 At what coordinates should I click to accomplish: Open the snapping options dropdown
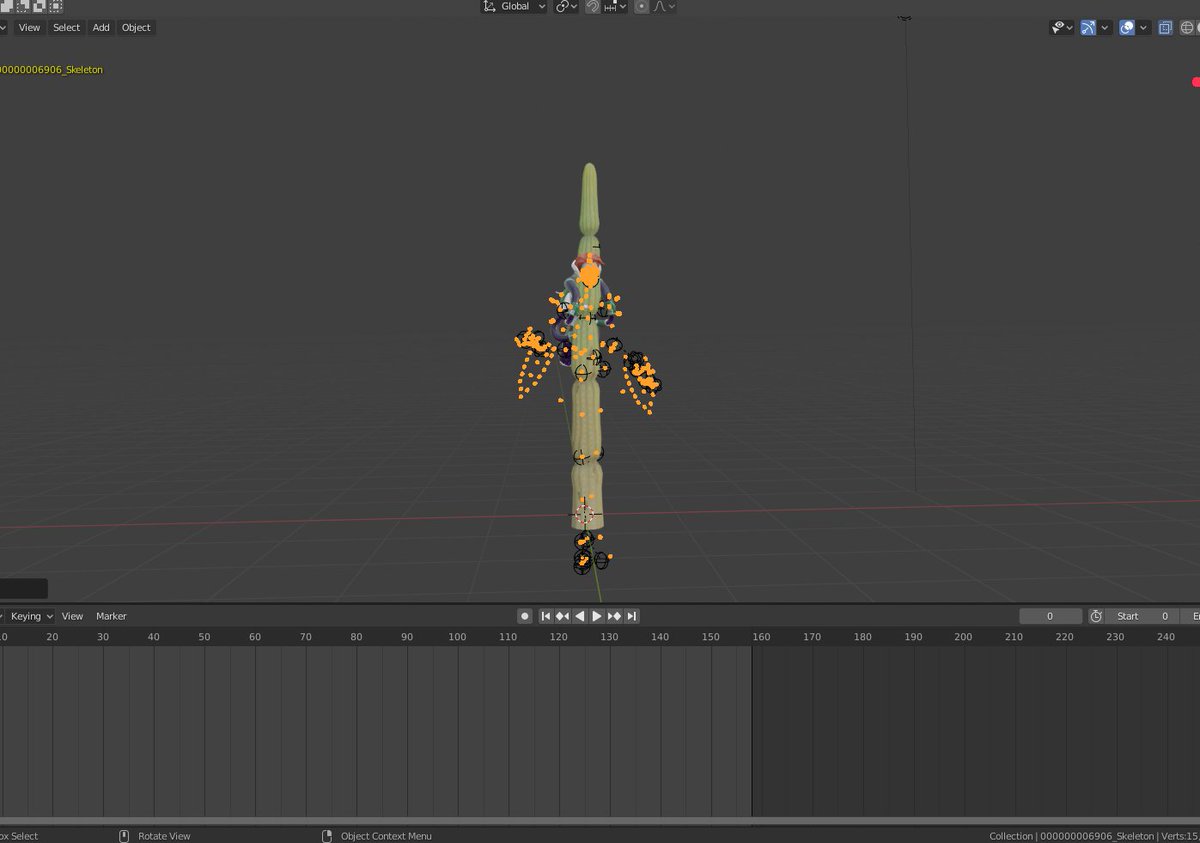click(615, 6)
